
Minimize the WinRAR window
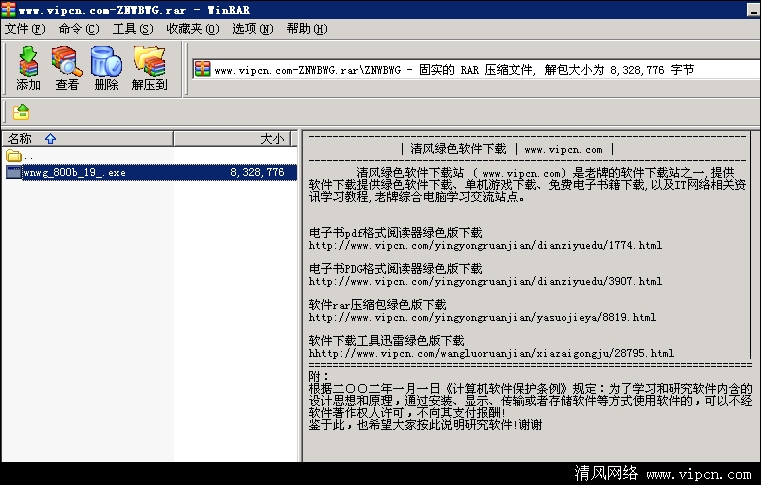(753, 10)
